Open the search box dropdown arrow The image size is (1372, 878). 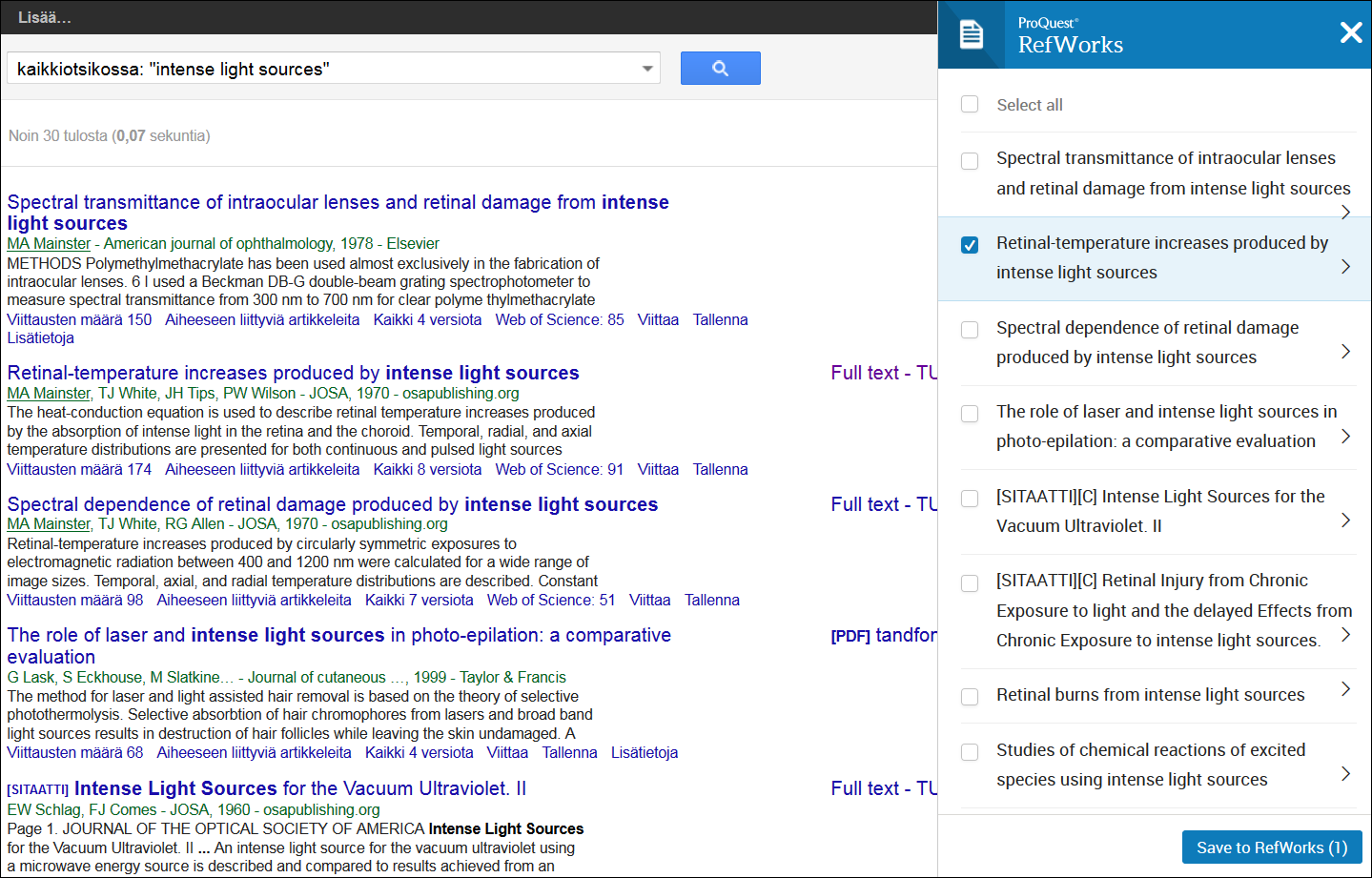(x=647, y=69)
